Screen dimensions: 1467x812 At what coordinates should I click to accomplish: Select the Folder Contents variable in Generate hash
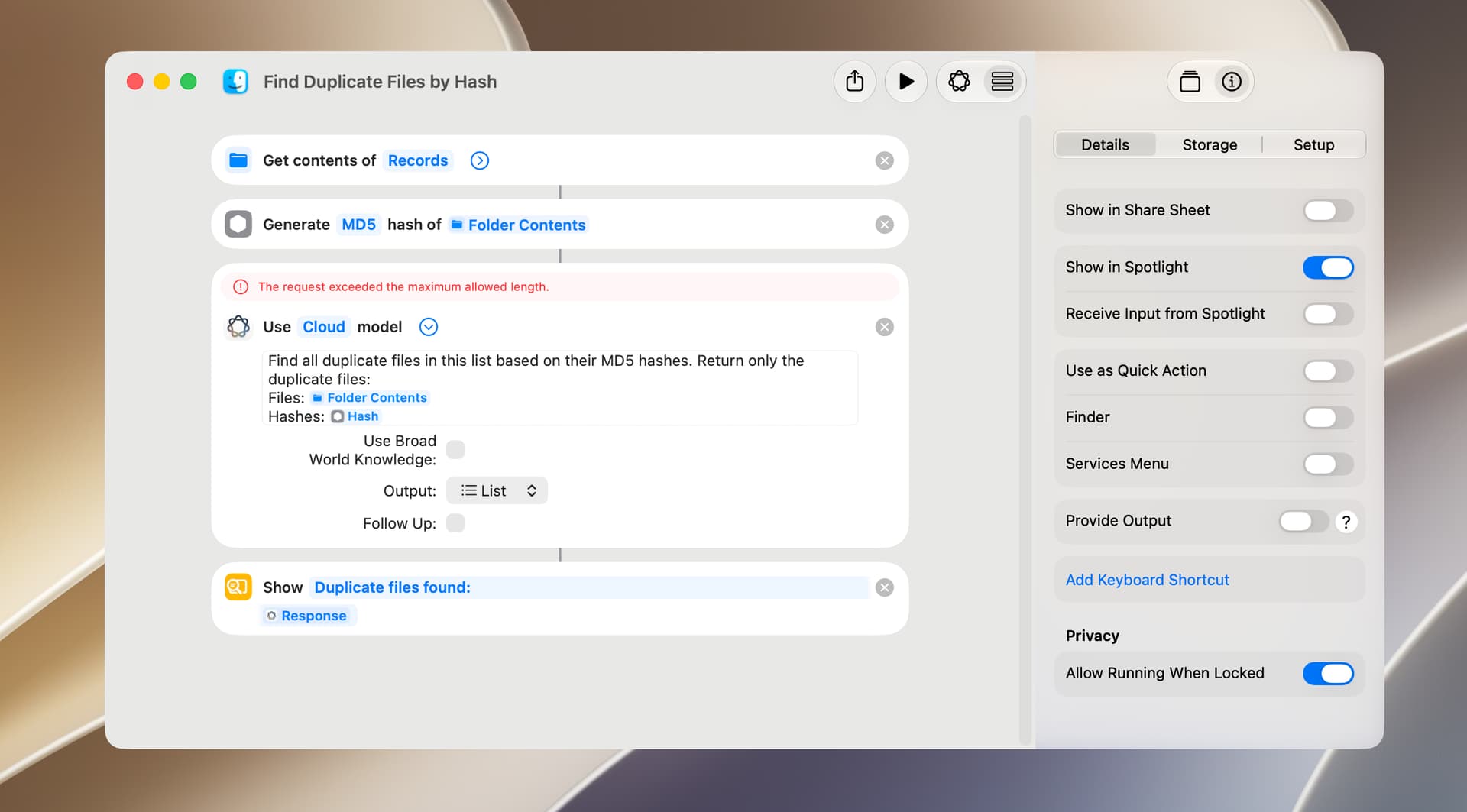(x=519, y=225)
